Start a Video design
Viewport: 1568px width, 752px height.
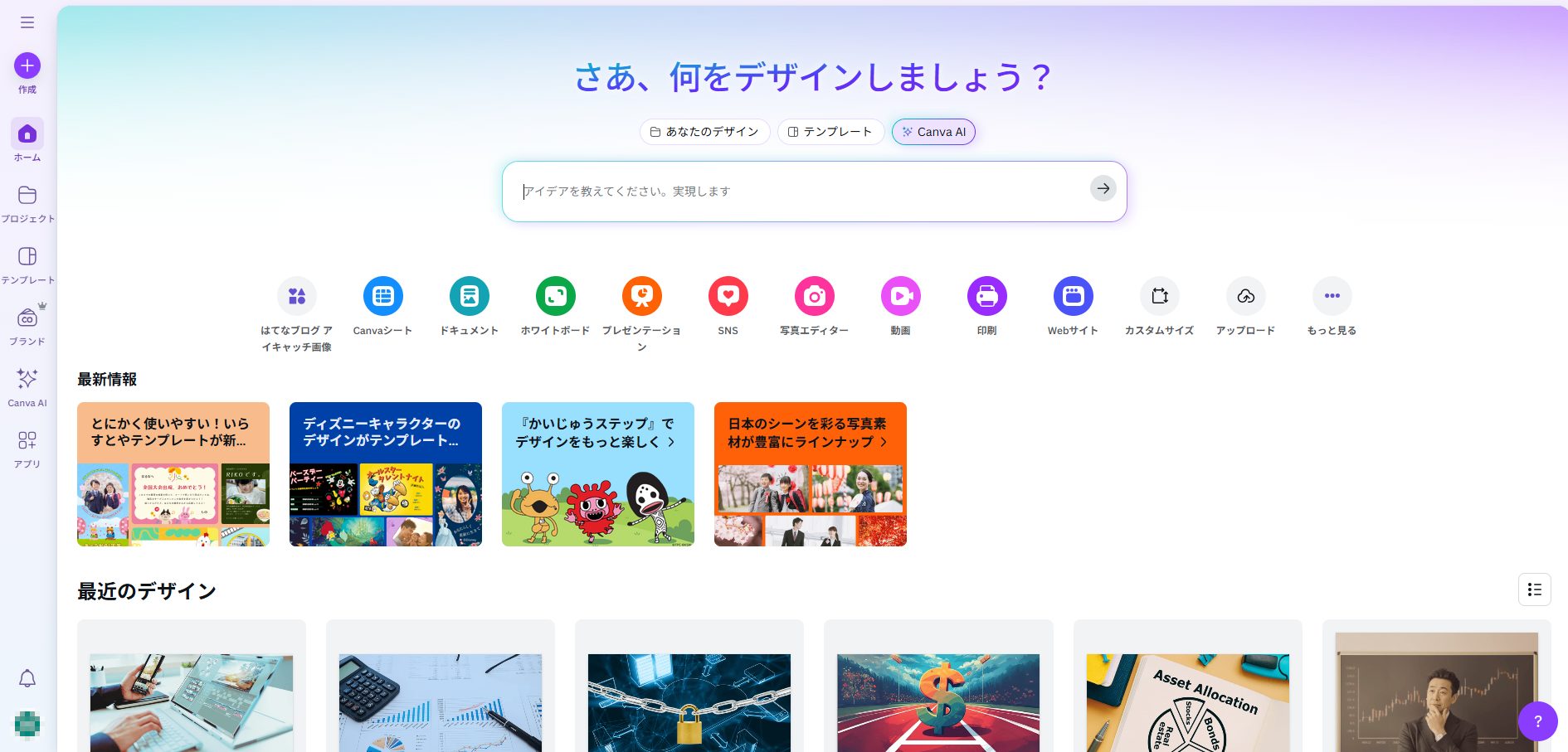coord(900,296)
